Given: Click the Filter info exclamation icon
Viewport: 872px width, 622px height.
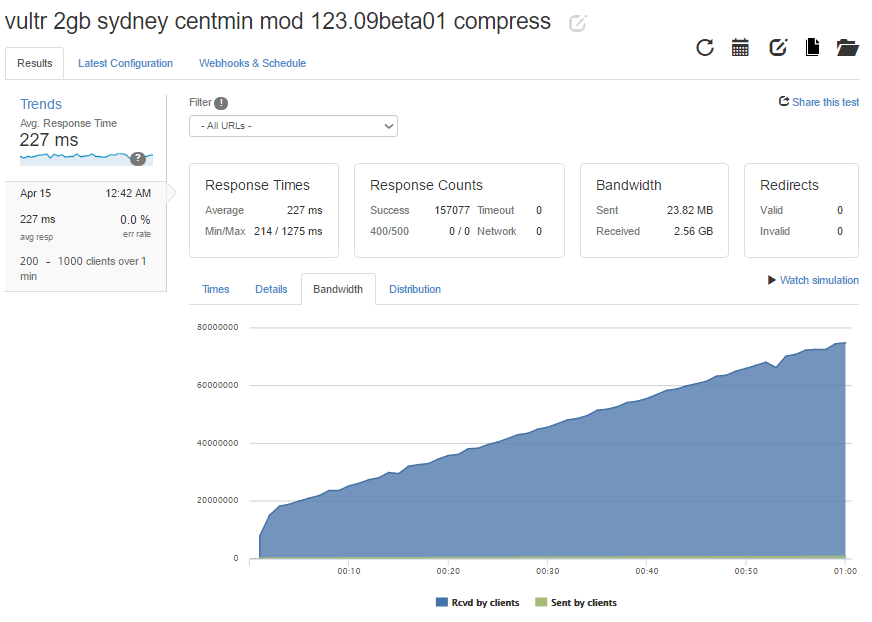Looking at the screenshot, I should click(x=221, y=103).
